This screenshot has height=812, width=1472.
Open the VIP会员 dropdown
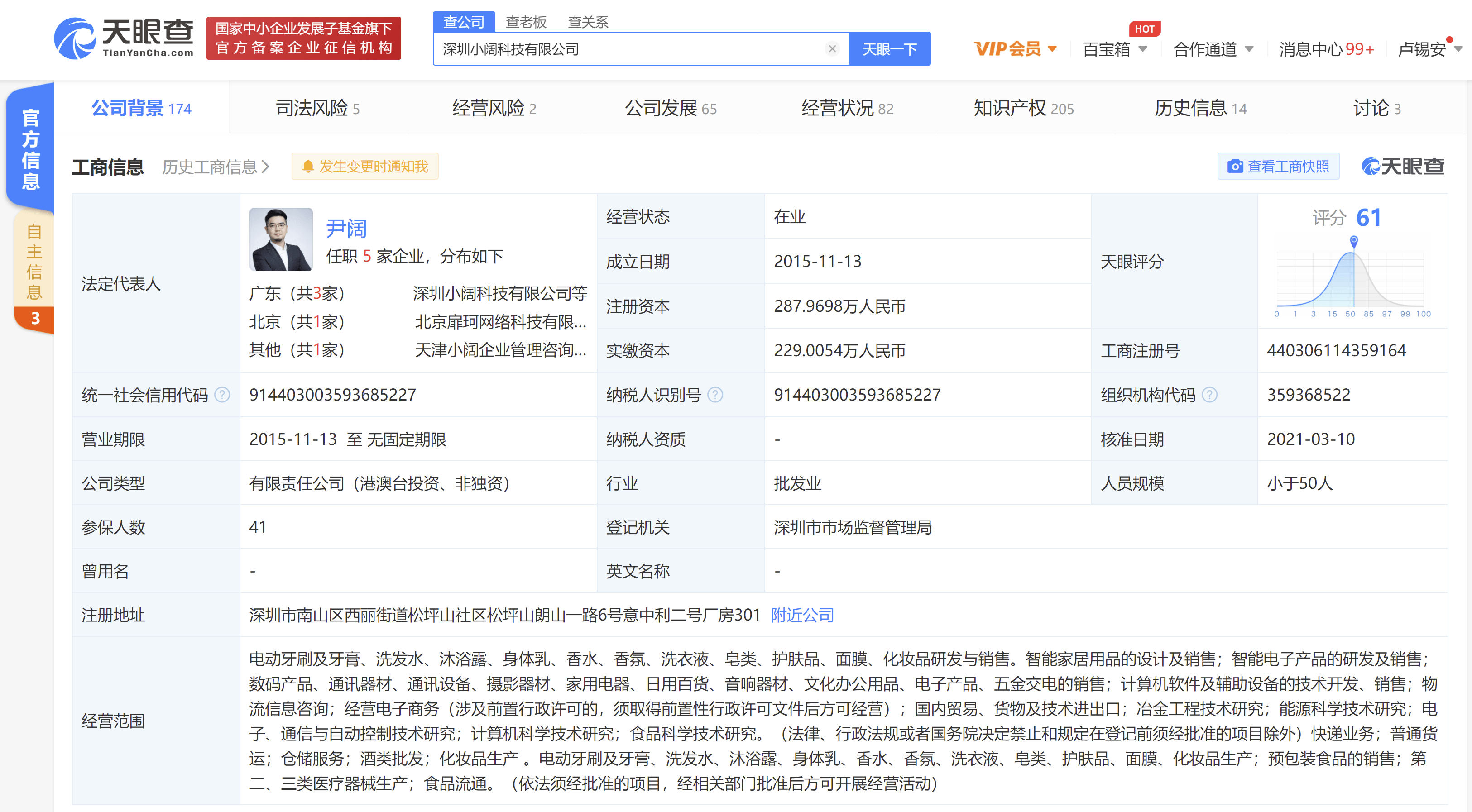[x=1016, y=49]
